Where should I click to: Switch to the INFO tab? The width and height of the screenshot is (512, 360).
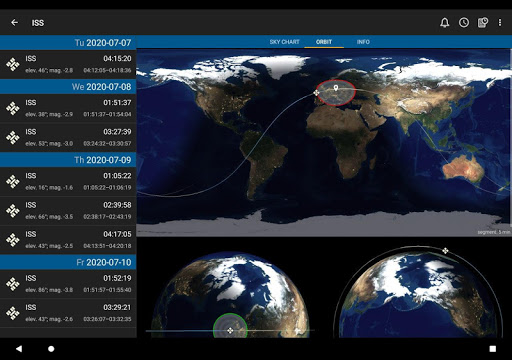(x=363, y=42)
